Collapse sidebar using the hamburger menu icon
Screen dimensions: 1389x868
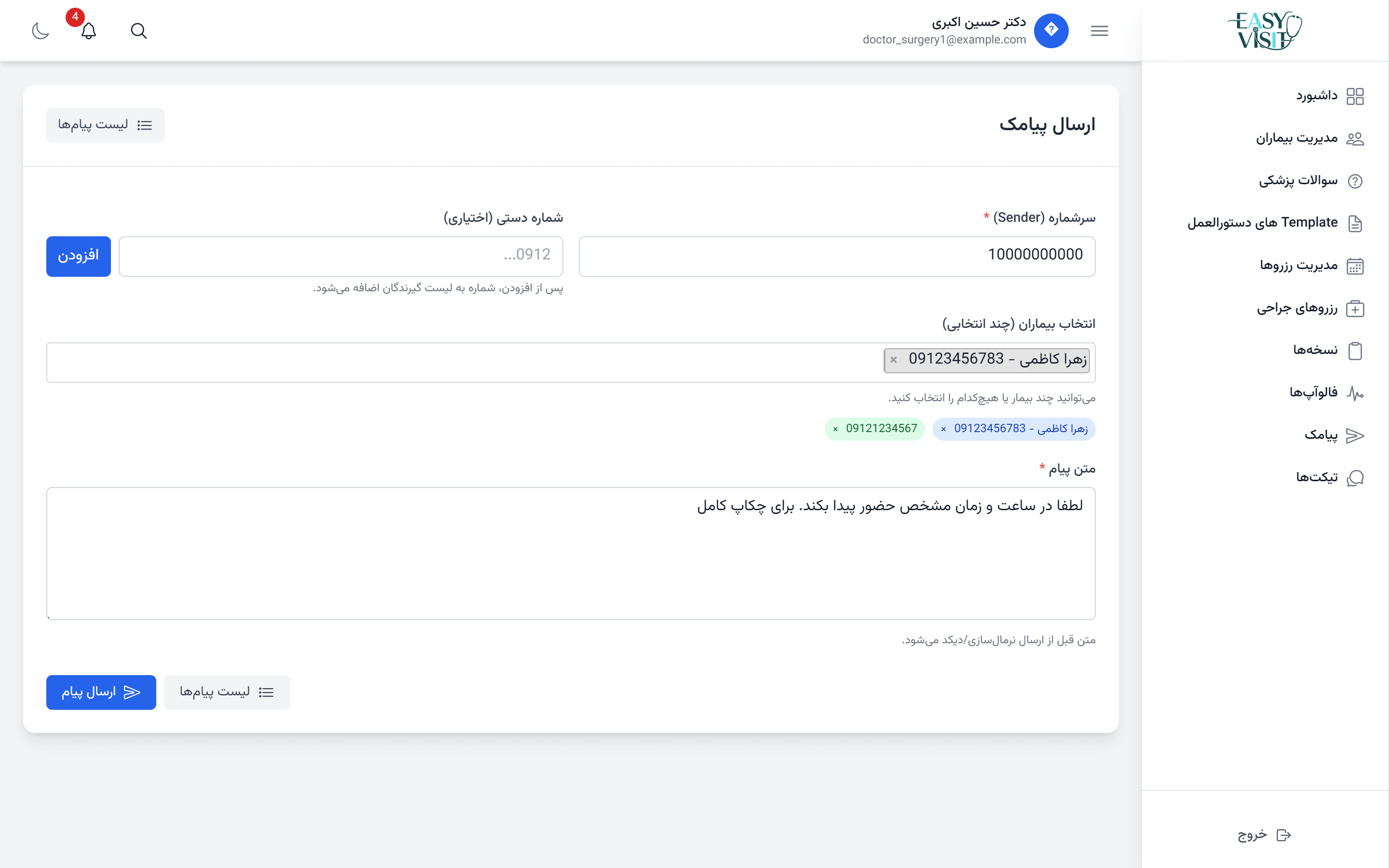pos(1099,31)
